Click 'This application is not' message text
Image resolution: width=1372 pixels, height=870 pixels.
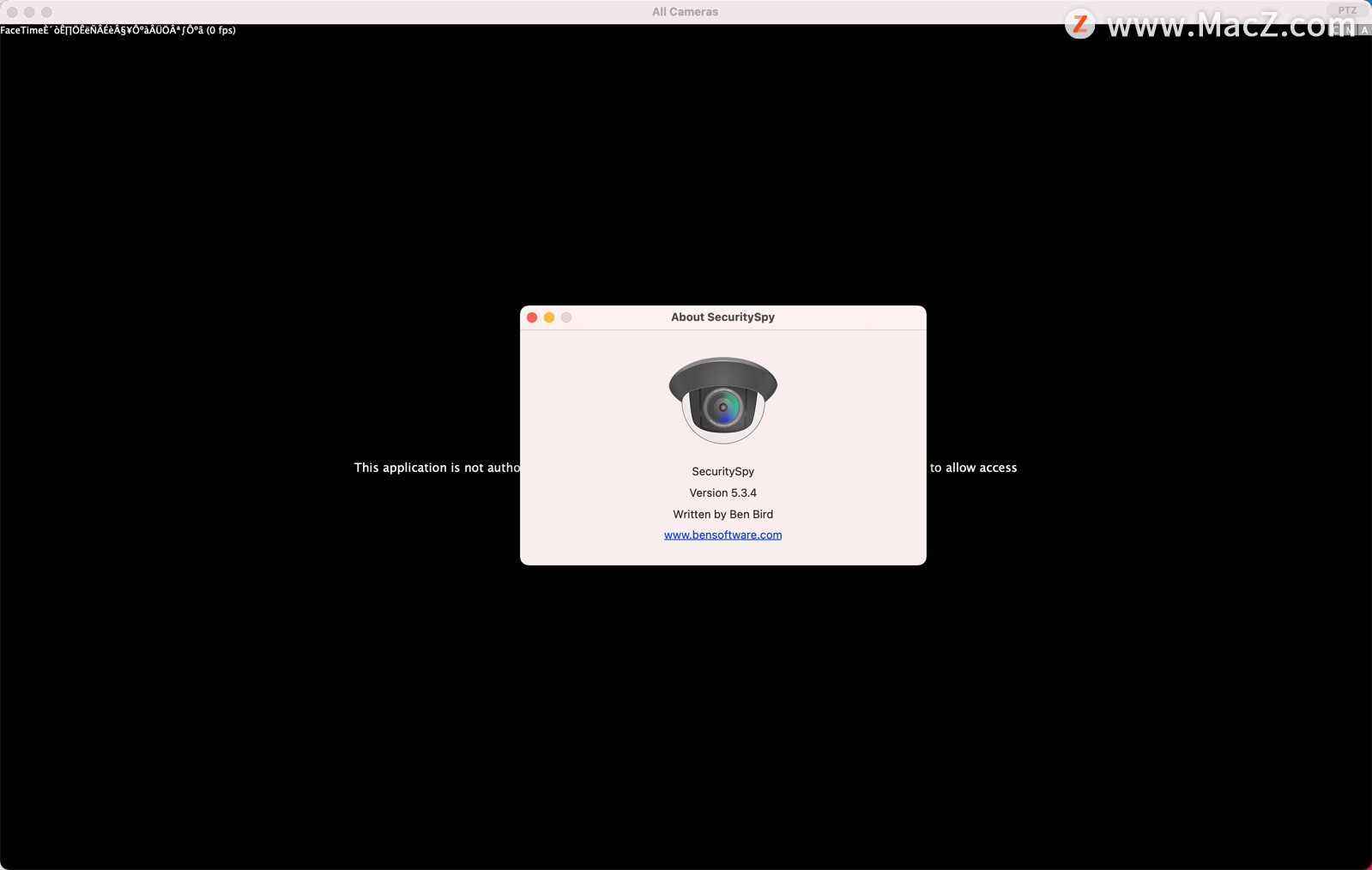pos(419,468)
